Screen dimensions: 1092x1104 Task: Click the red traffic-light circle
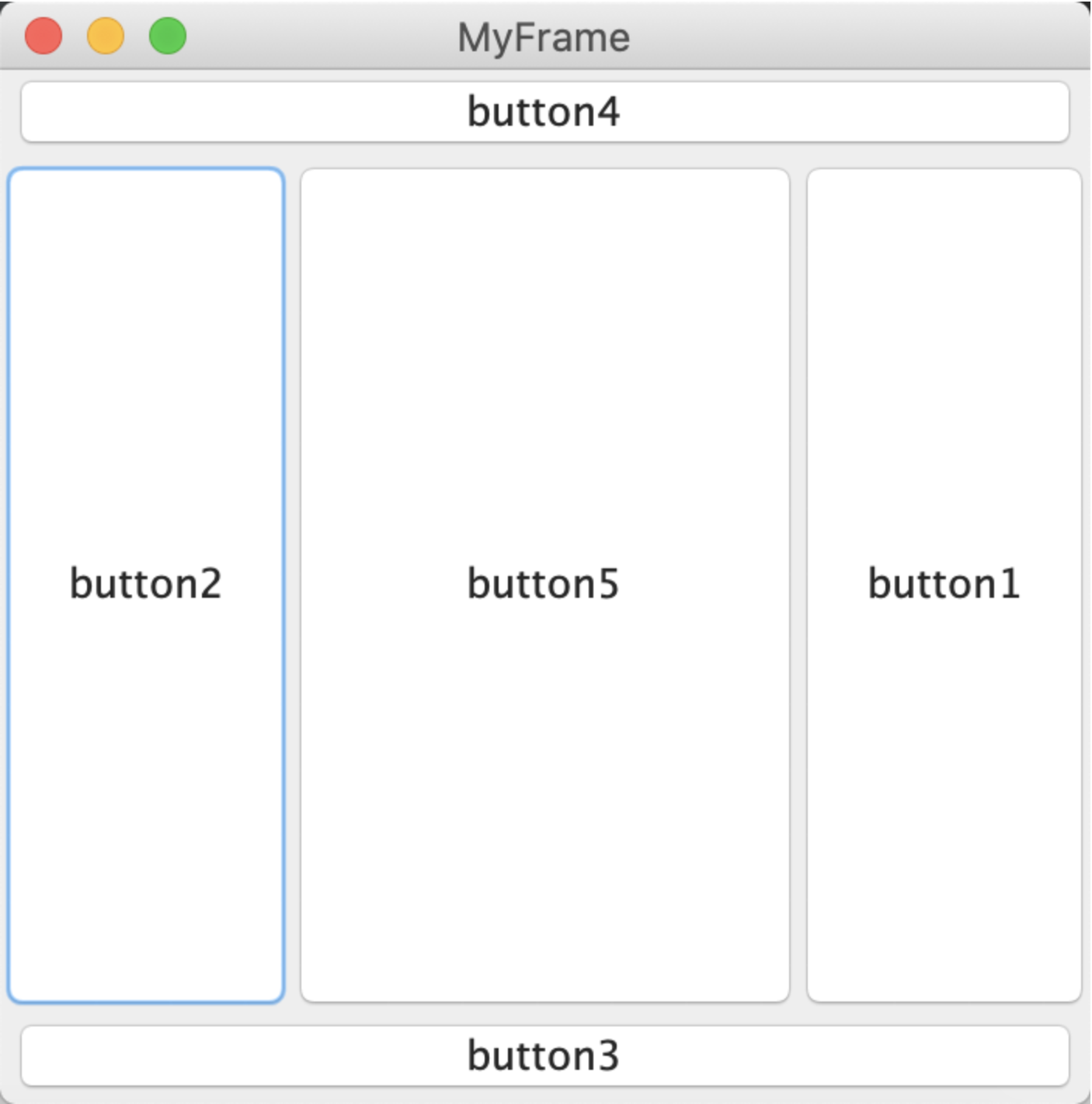click(x=43, y=36)
